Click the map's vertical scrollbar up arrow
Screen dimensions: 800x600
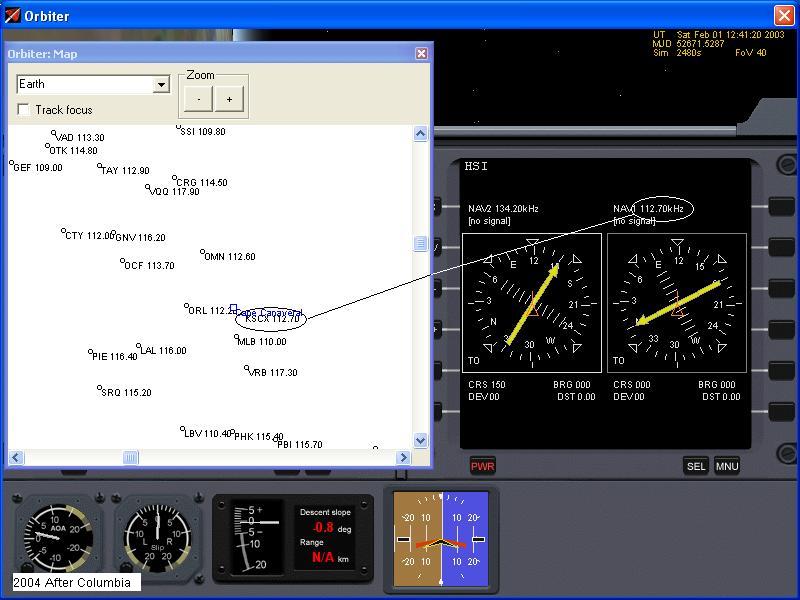point(420,134)
